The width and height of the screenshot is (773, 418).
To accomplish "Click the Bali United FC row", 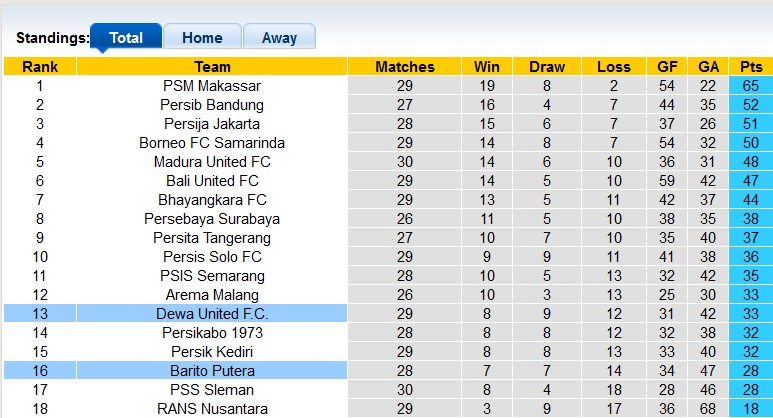I will [212, 181].
